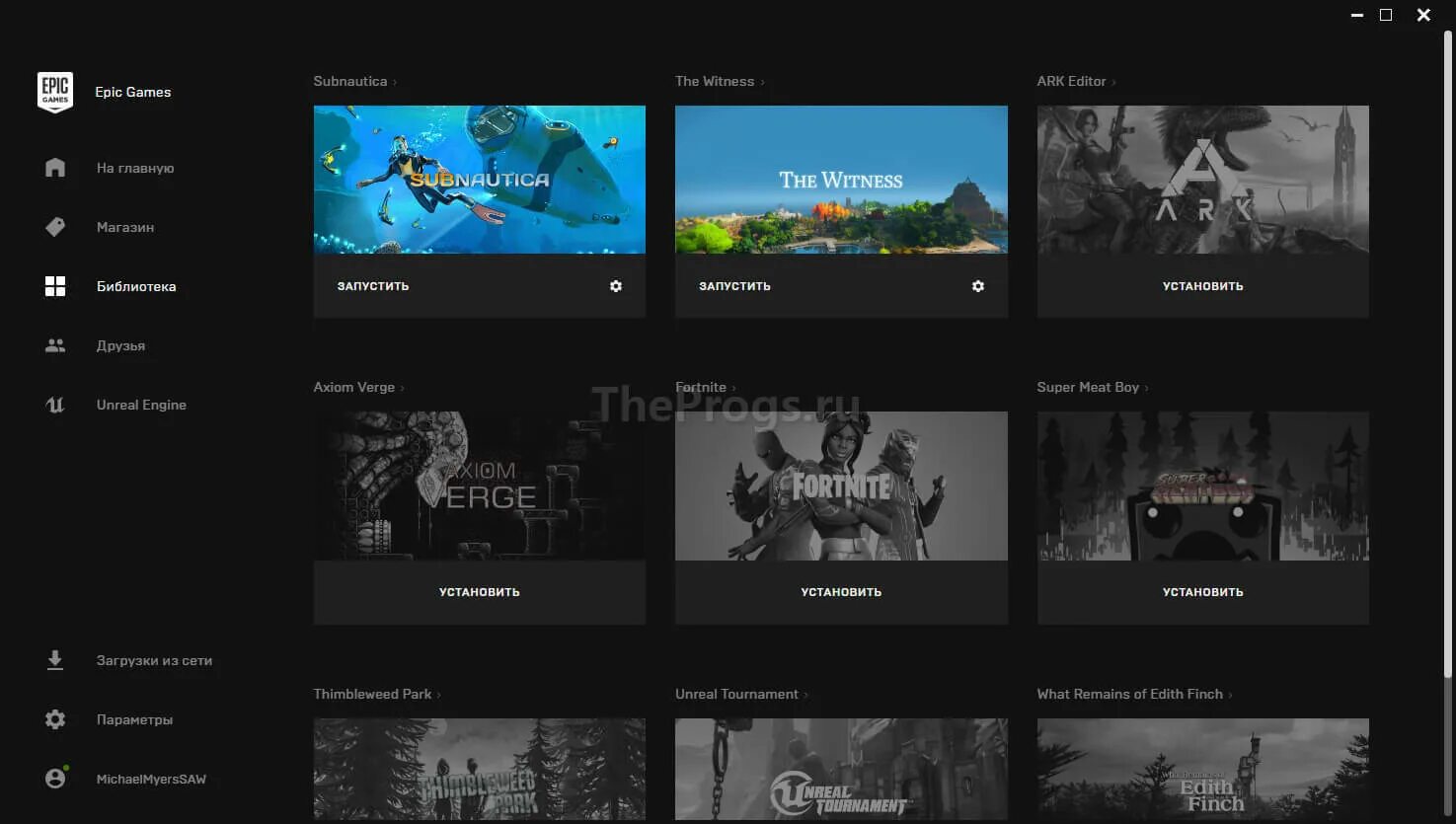Click the Epic Games logo icon
Viewport: 1456px width, 824px height.
click(x=55, y=92)
